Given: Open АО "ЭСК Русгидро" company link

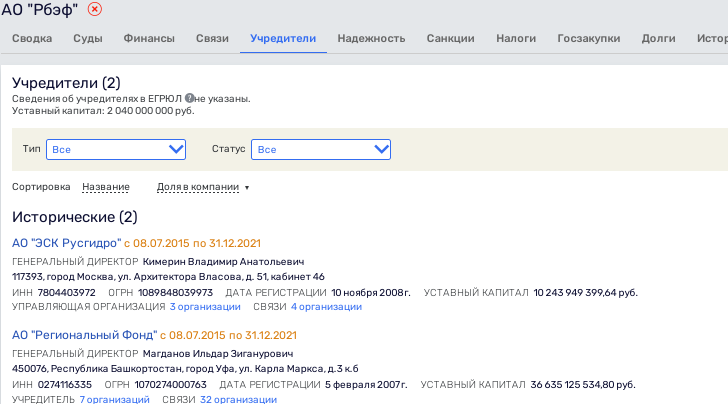Looking at the screenshot, I should pos(66,243).
